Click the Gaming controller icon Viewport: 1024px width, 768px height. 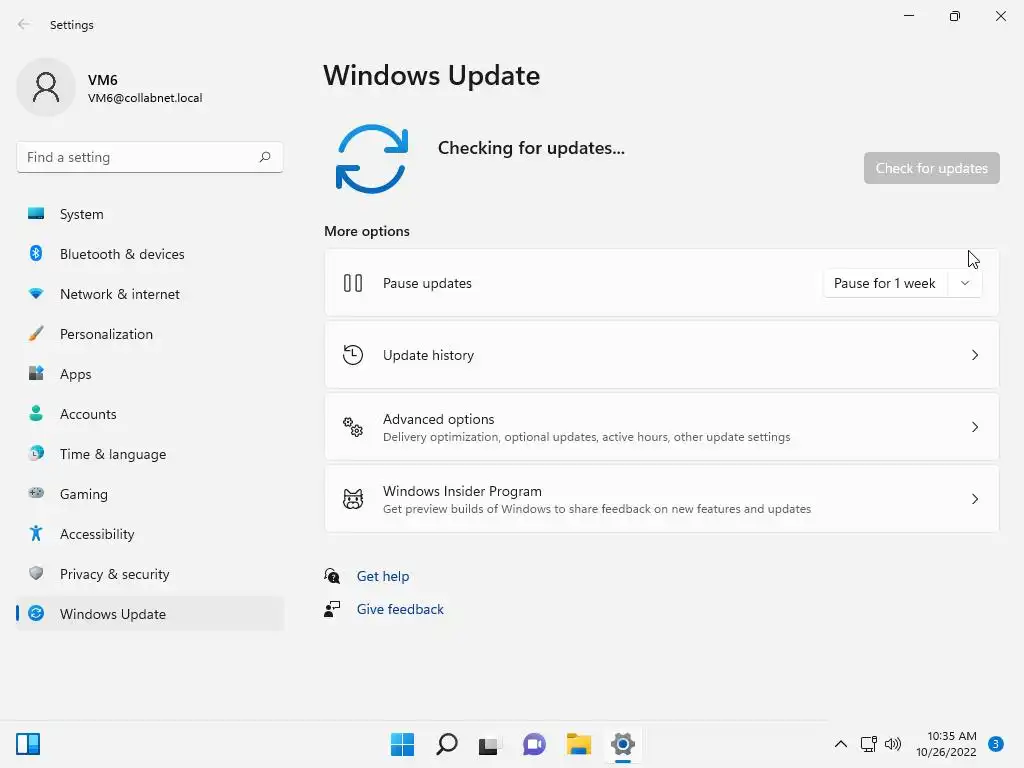click(36, 493)
